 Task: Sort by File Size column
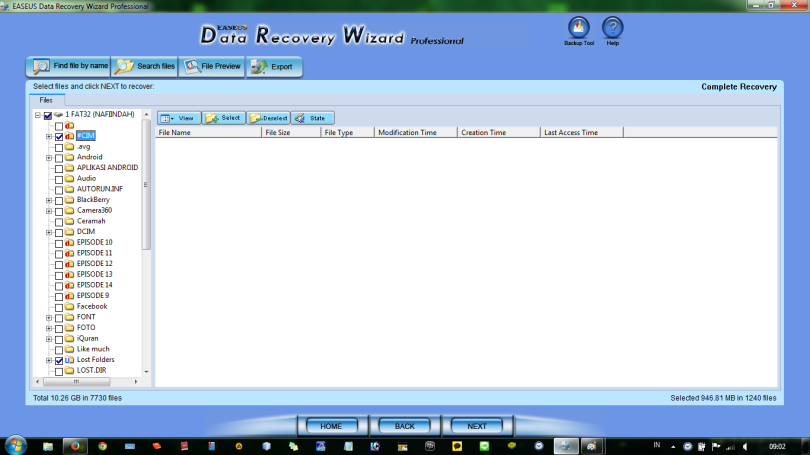(291, 133)
